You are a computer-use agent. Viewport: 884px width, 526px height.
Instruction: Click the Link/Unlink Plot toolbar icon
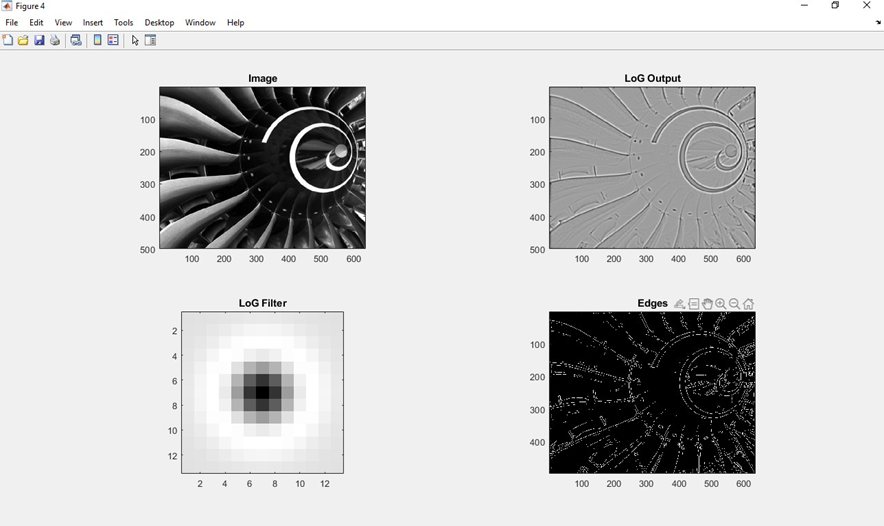[76, 40]
